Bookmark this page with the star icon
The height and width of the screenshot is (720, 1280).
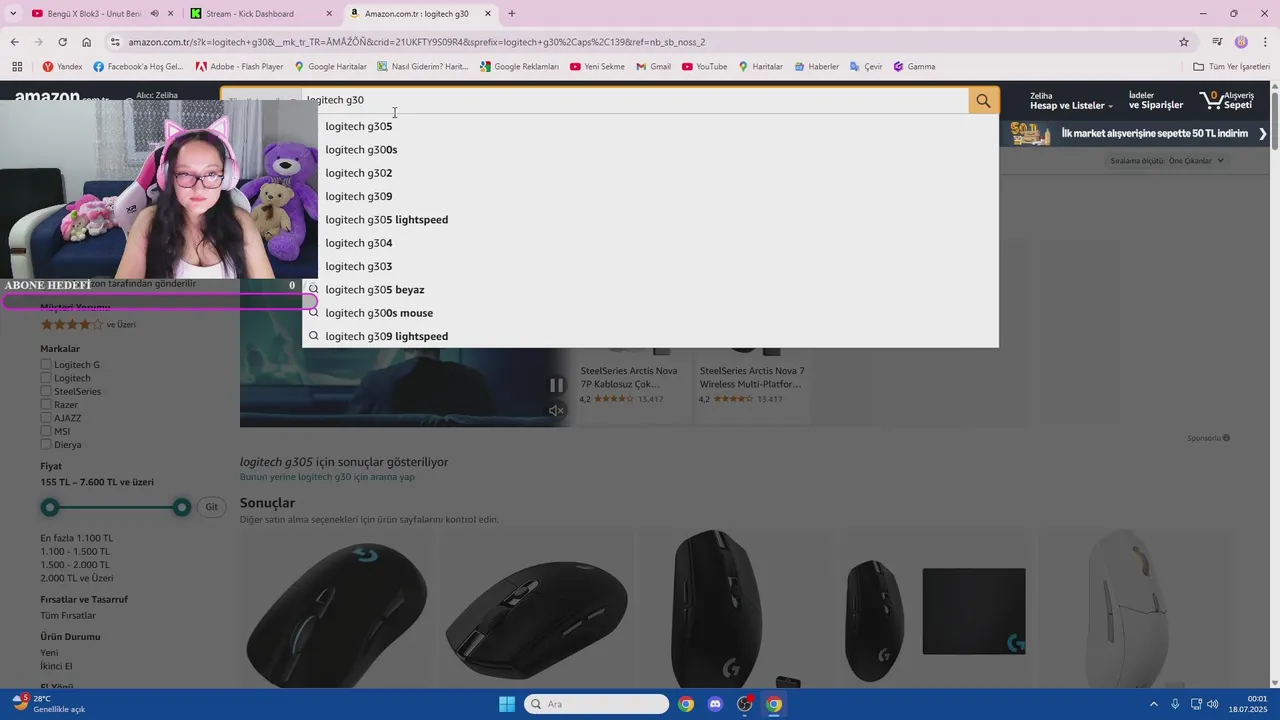tap(1184, 42)
